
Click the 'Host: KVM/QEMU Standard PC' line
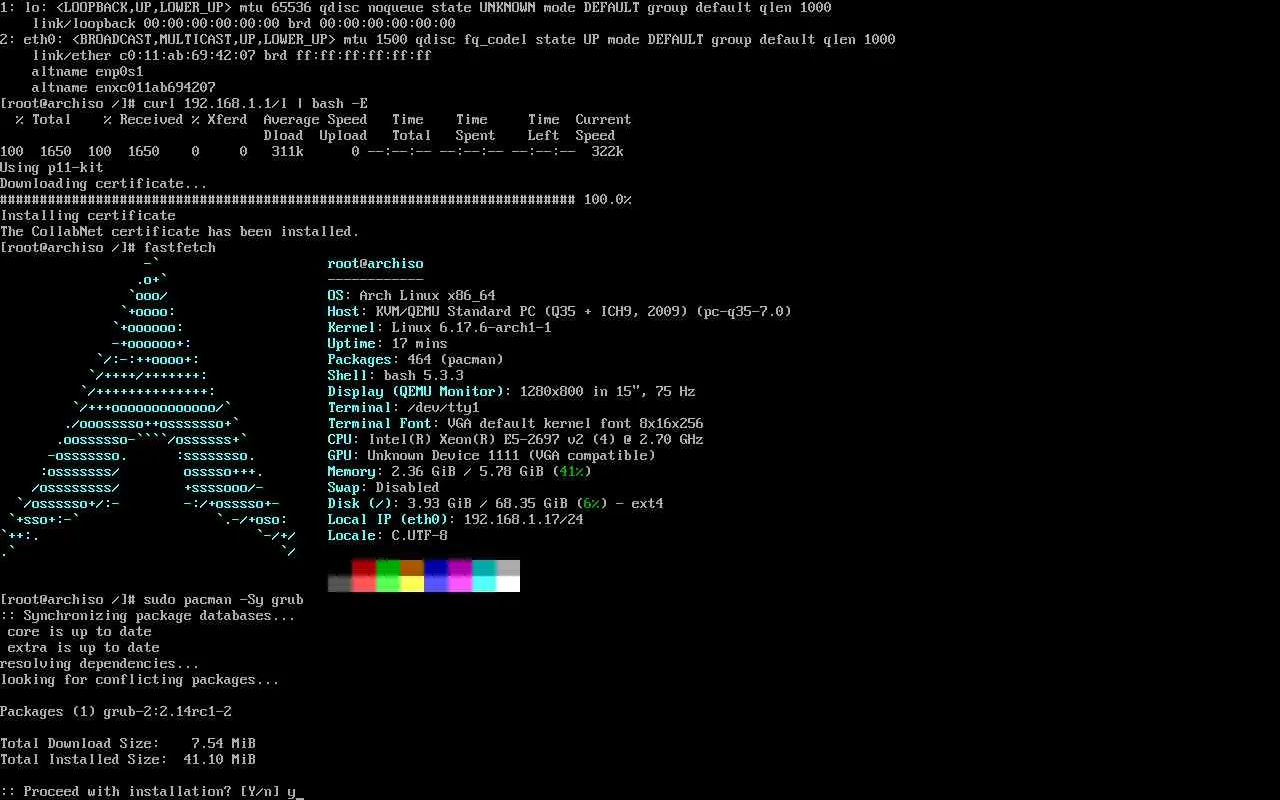pos(560,312)
